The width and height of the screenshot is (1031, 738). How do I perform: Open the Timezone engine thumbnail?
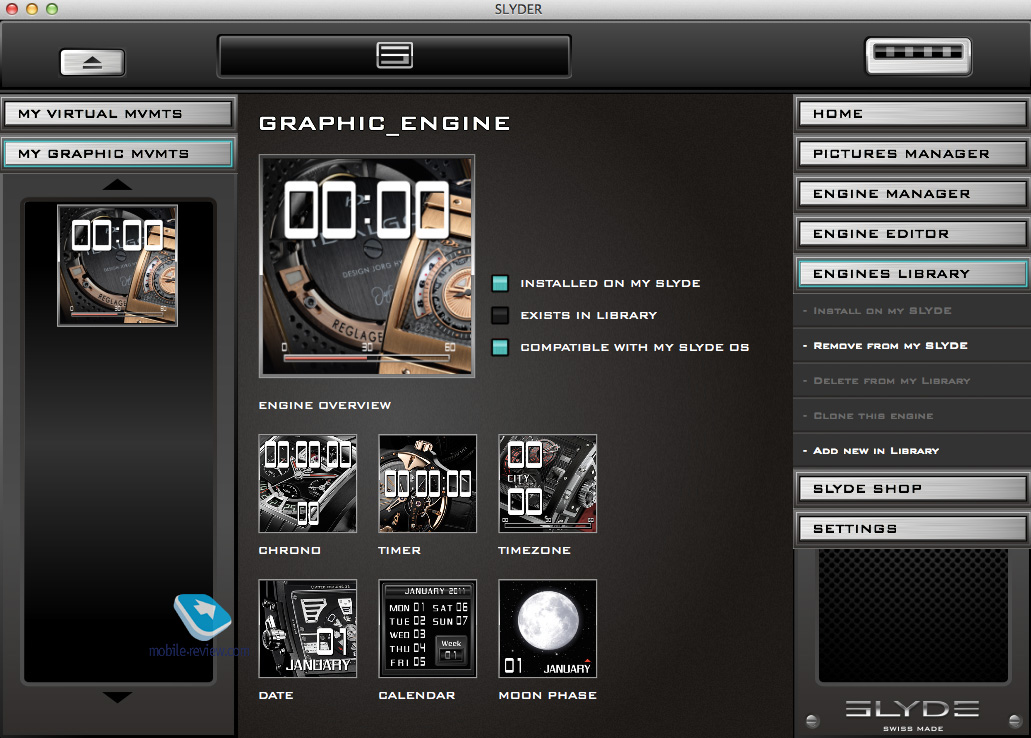pos(548,483)
